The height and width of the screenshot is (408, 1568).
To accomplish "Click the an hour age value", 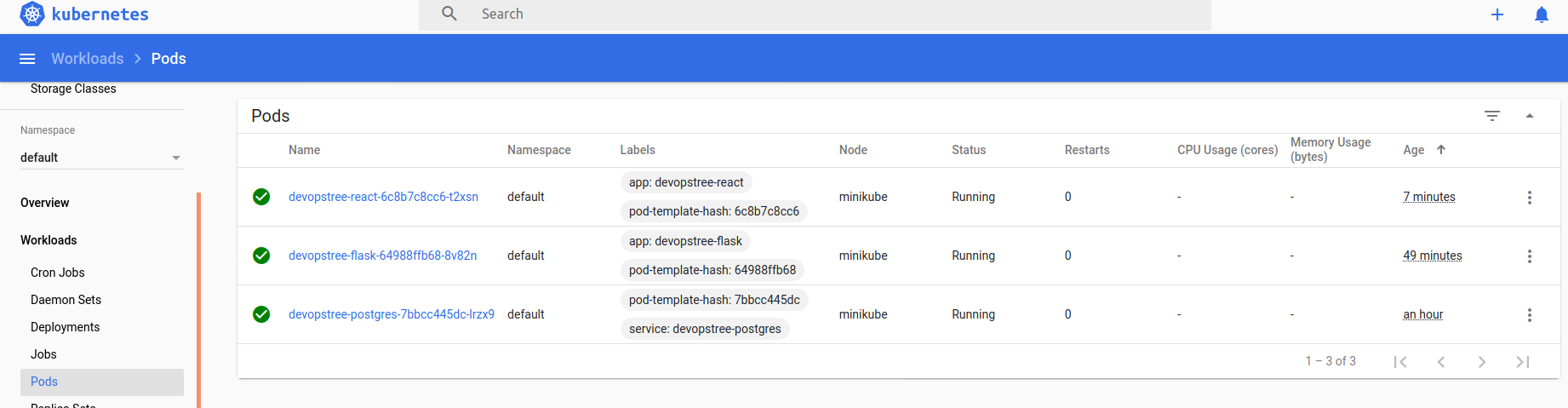I will (x=1423, y=314).
